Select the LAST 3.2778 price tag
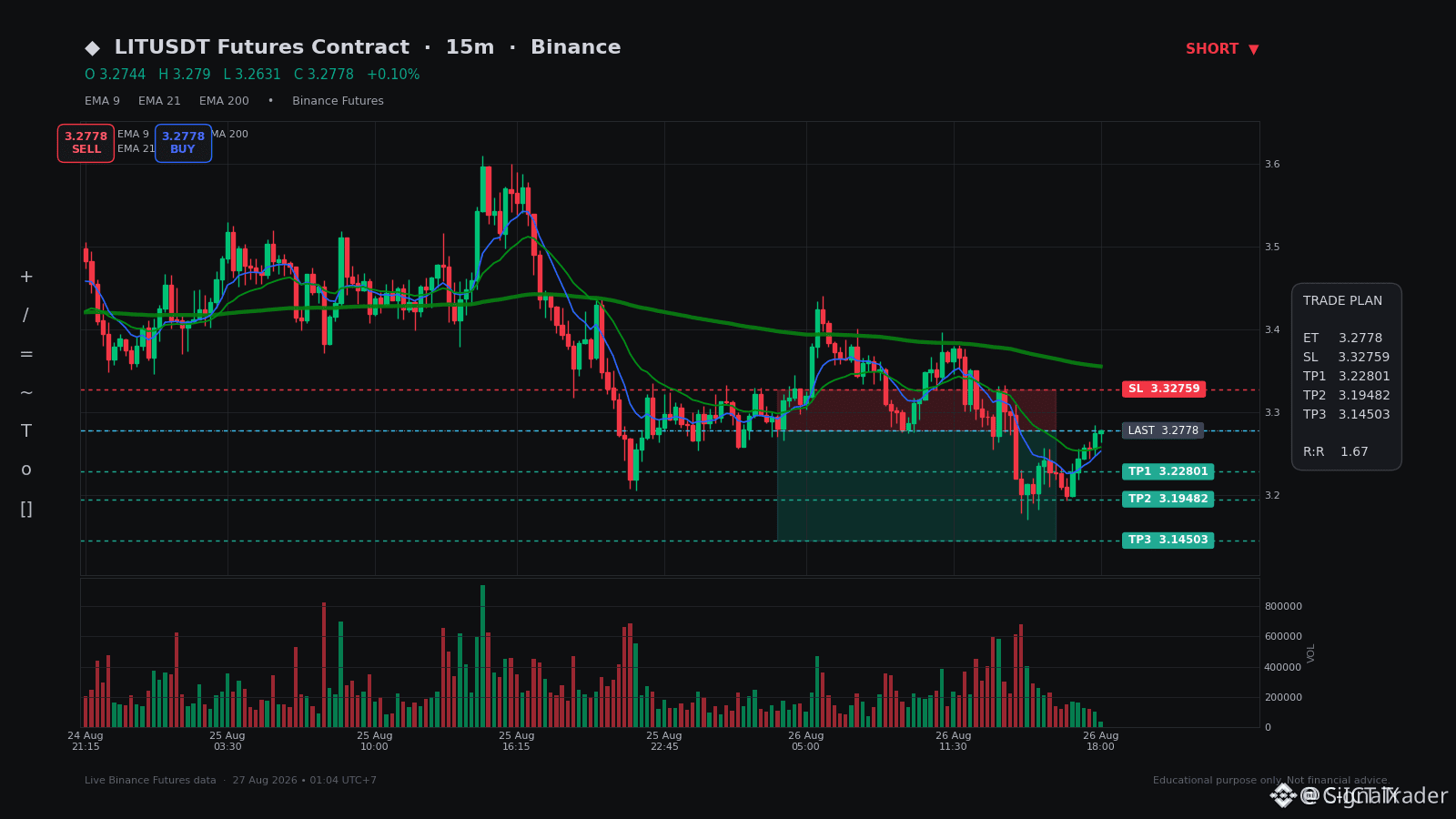The width and height of the screenshot is (1456, 819). point(1163,430)
